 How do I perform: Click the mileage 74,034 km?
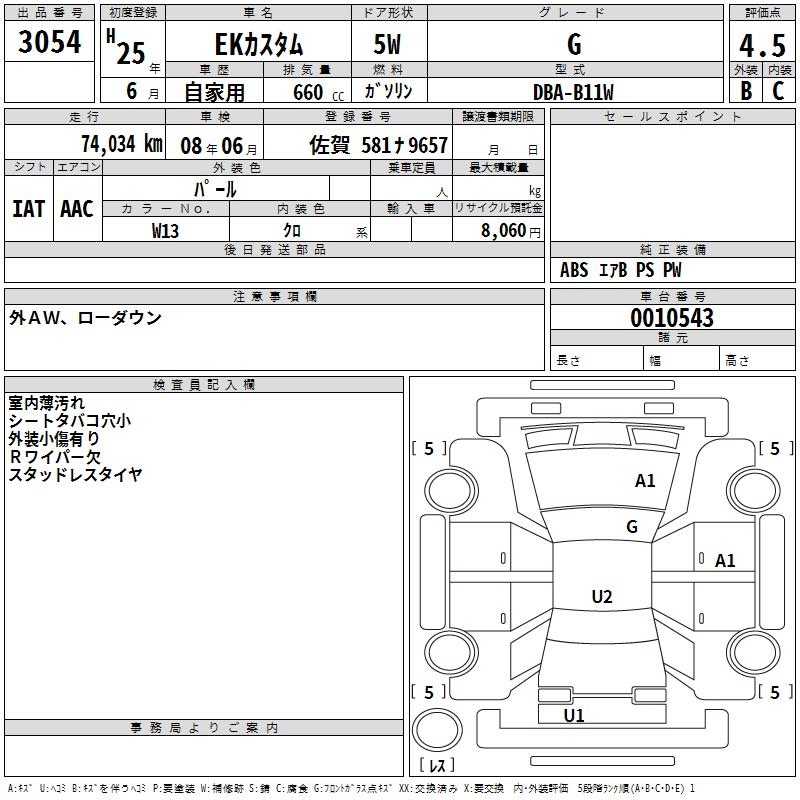coord(122,143)
